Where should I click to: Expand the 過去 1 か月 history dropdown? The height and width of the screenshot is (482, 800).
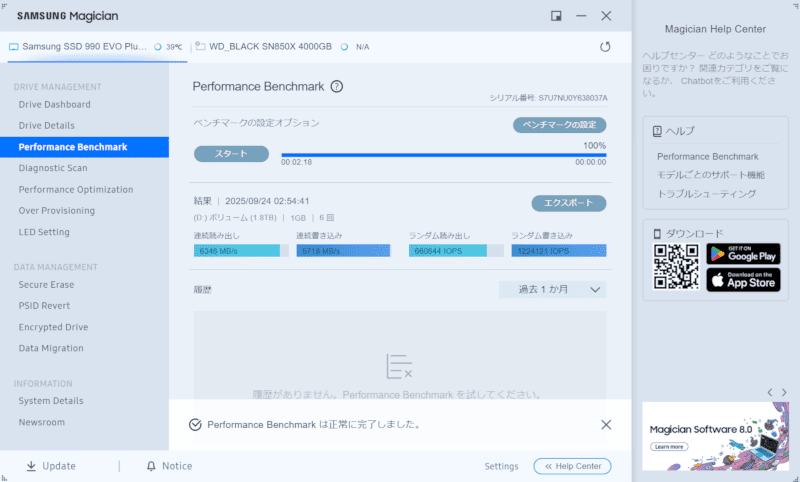(x=553, y=290)
